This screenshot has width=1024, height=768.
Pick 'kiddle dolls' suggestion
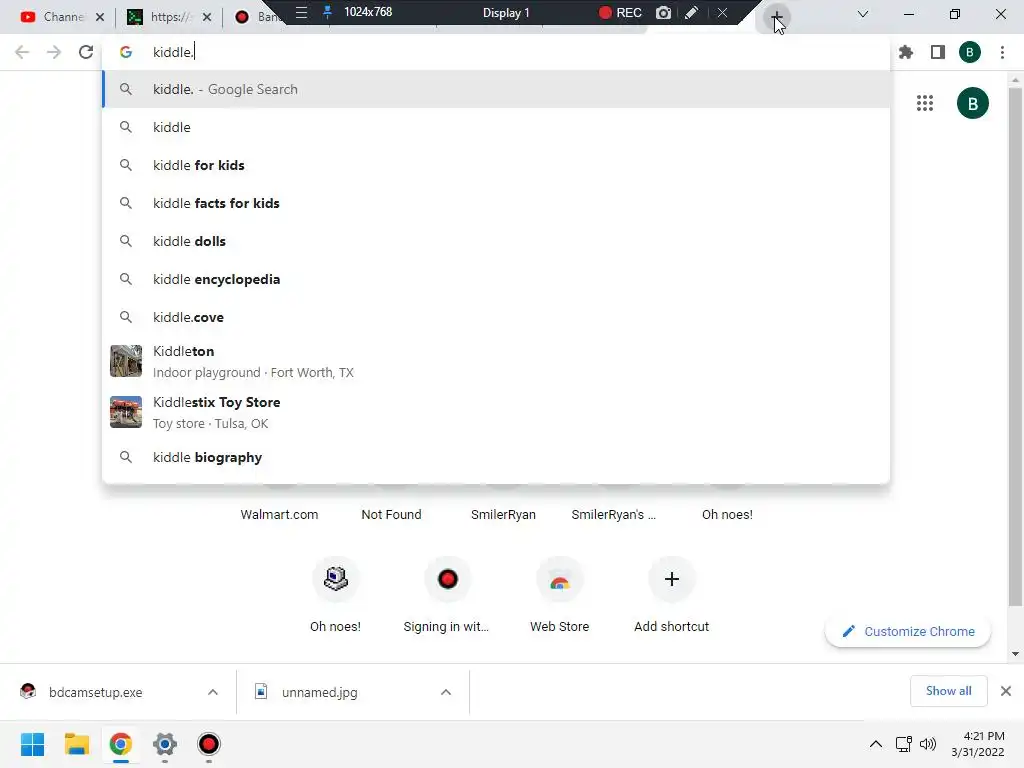coord(496,241)
